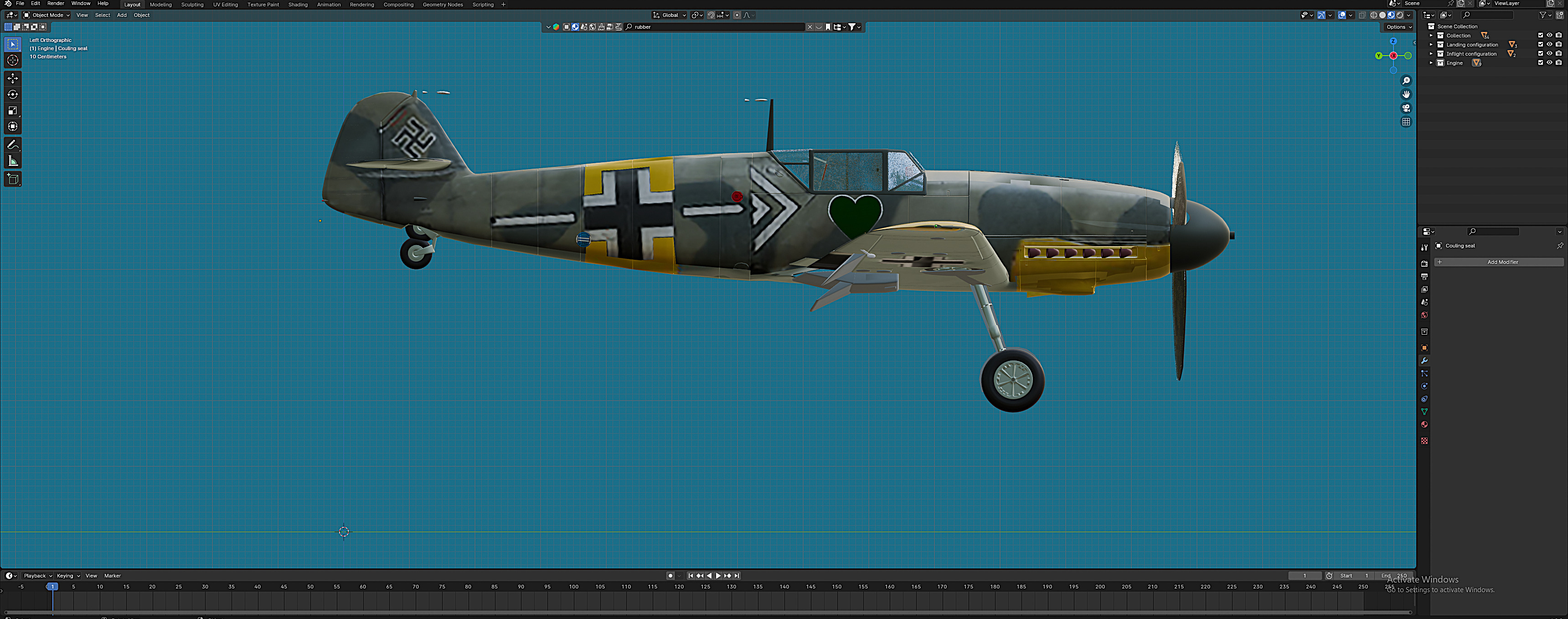Hide Inflight configuration in viewport
The height and width of the screenshot is (619, 1568).
(x=1550, y=54)
